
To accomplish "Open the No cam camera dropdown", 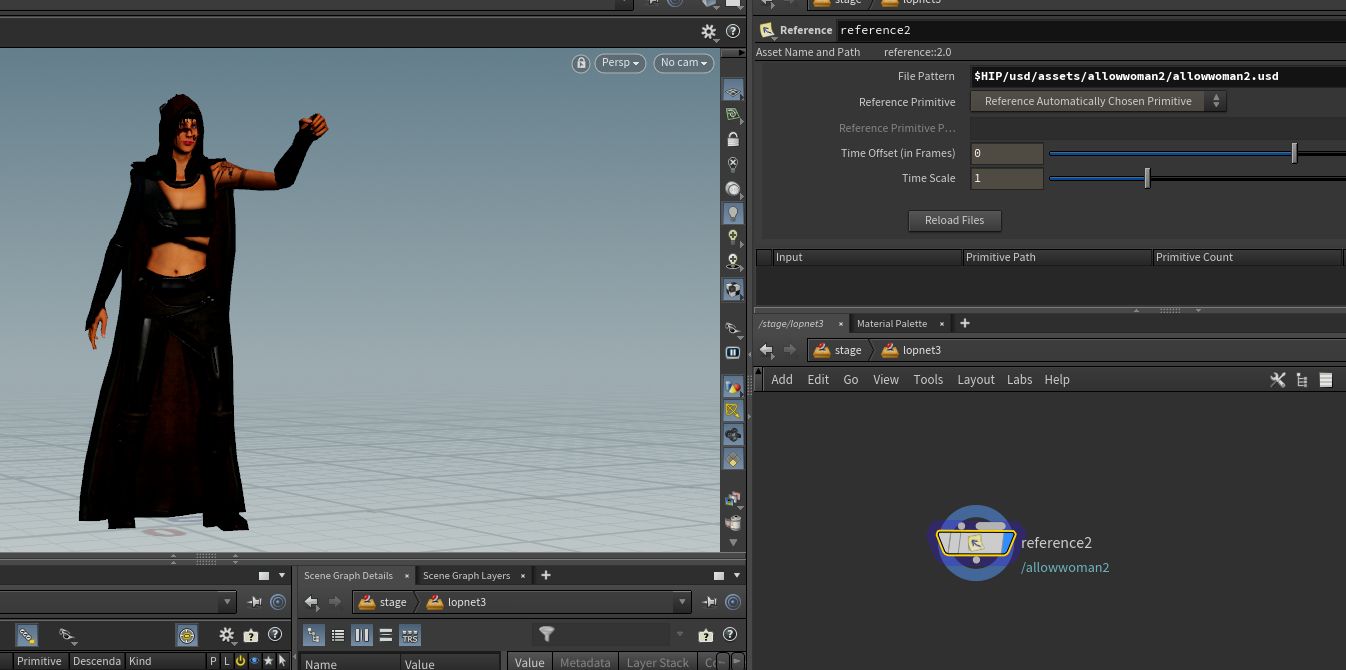I will tap(684, 63).
